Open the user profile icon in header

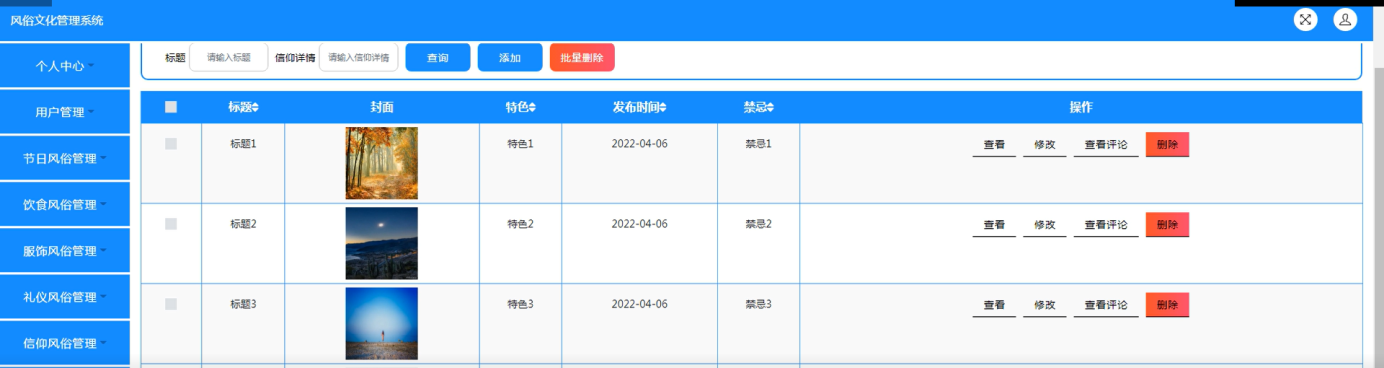click(1345, 19)
